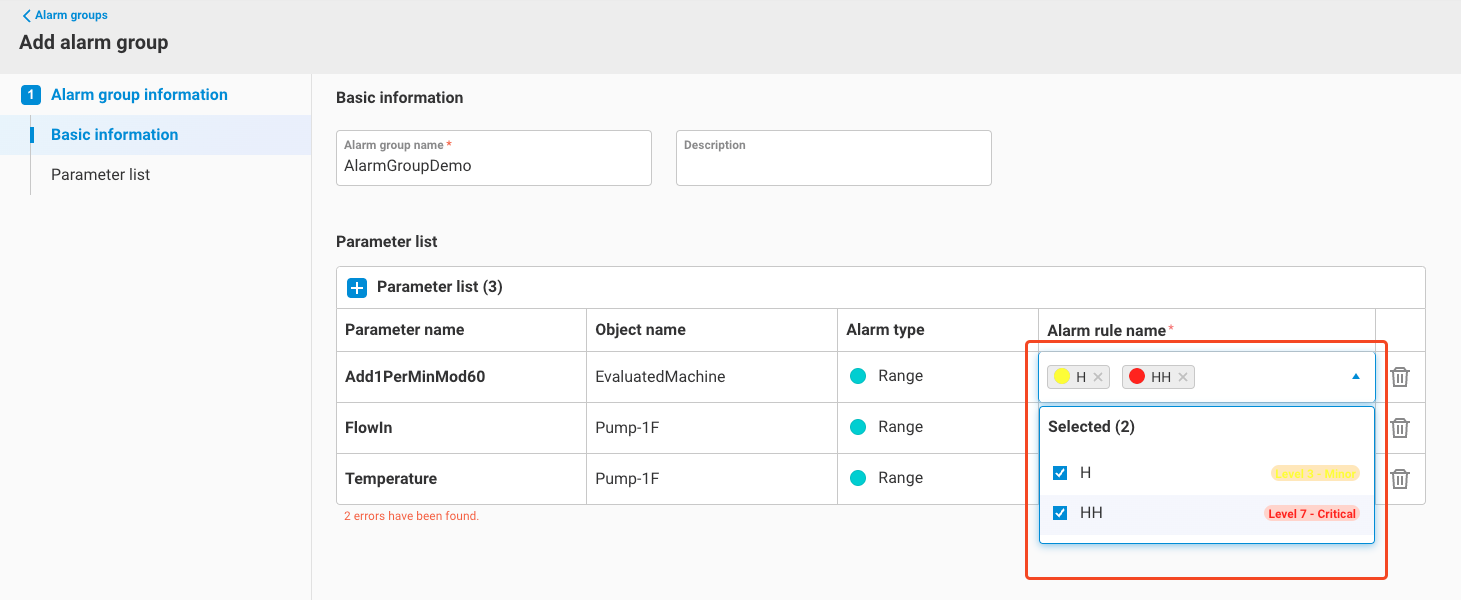The image size is (1461, 600).
Task: Open Basic information in the sidebar
Action: point(115,135)
